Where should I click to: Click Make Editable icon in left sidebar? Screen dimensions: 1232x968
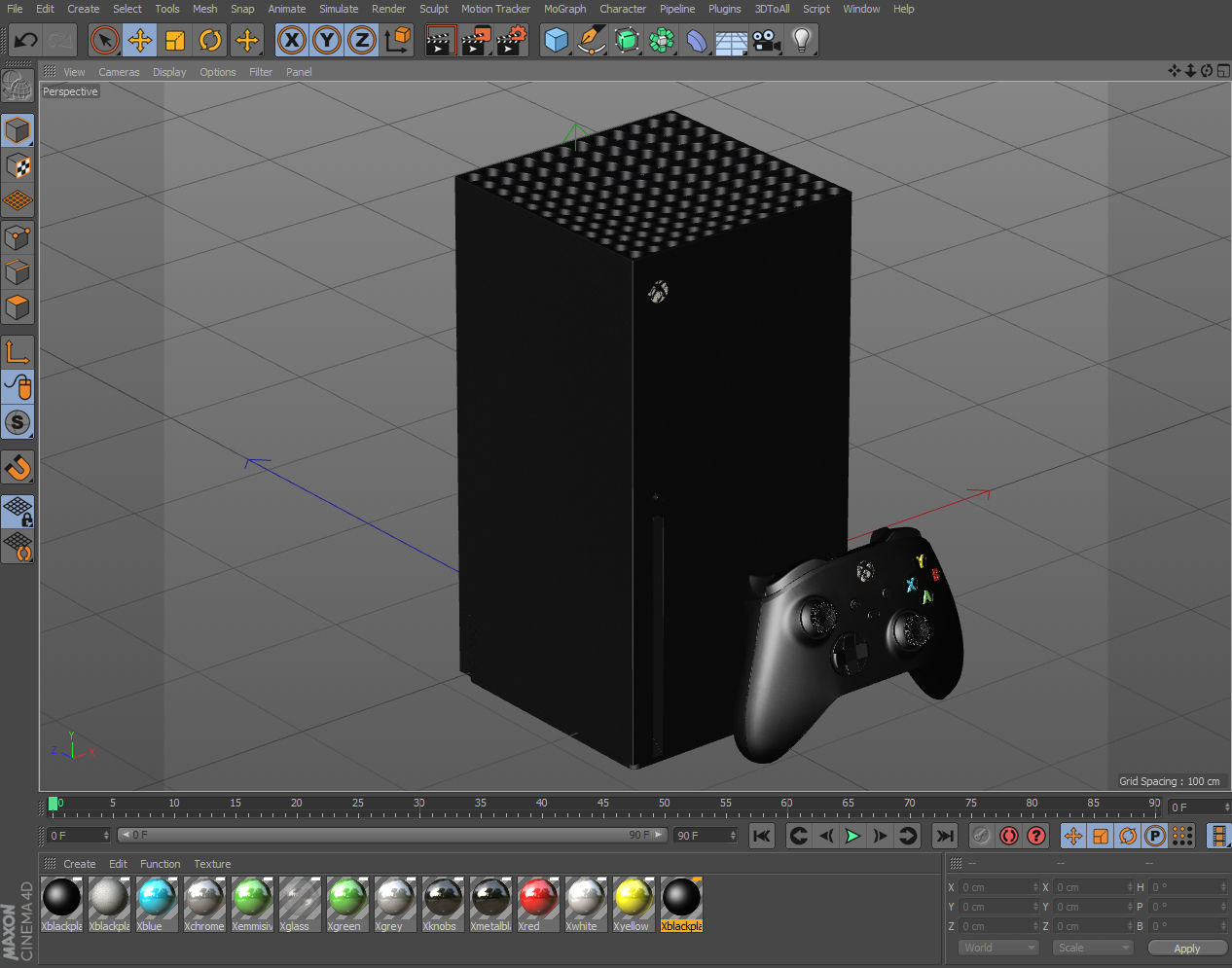[18, 87]
